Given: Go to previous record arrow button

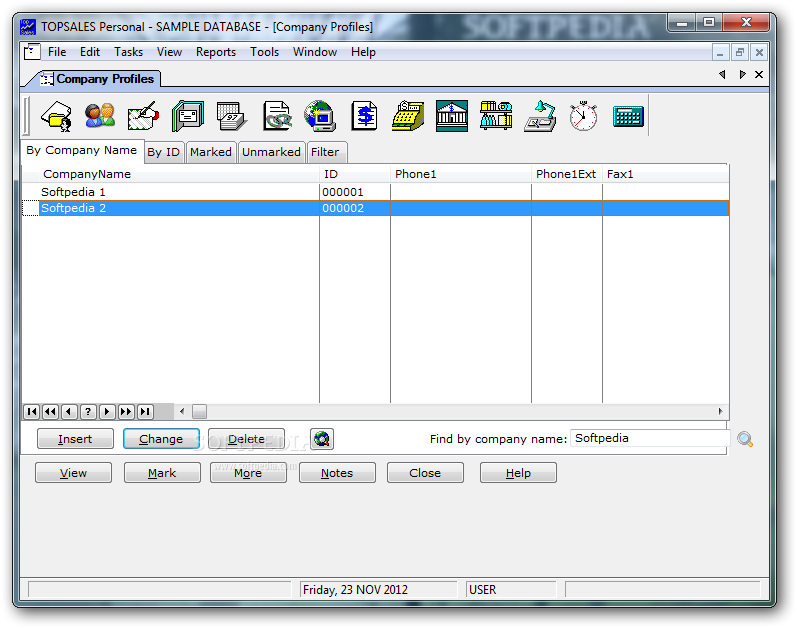Looking at the screenshot, I should point(69,412).
